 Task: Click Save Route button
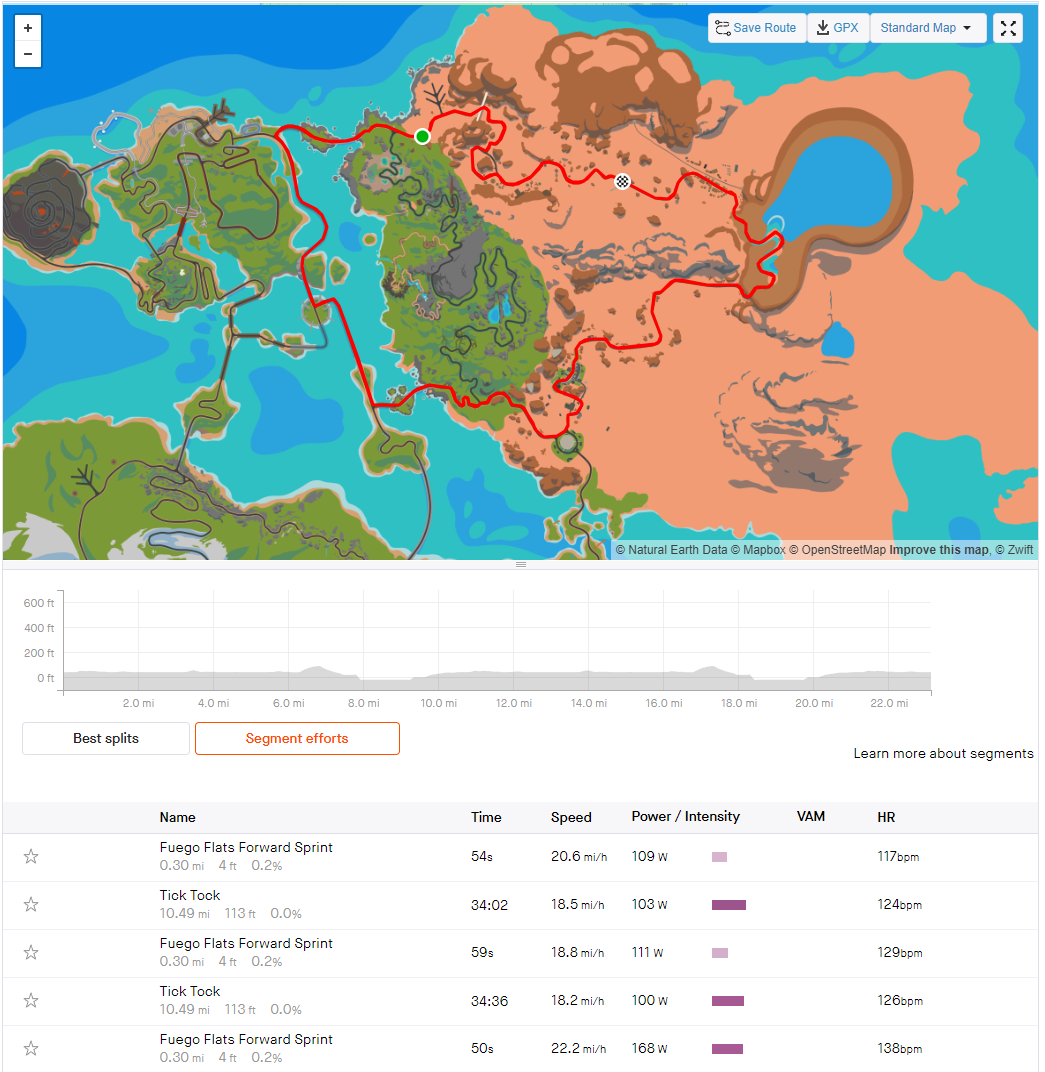pos(757,28)
